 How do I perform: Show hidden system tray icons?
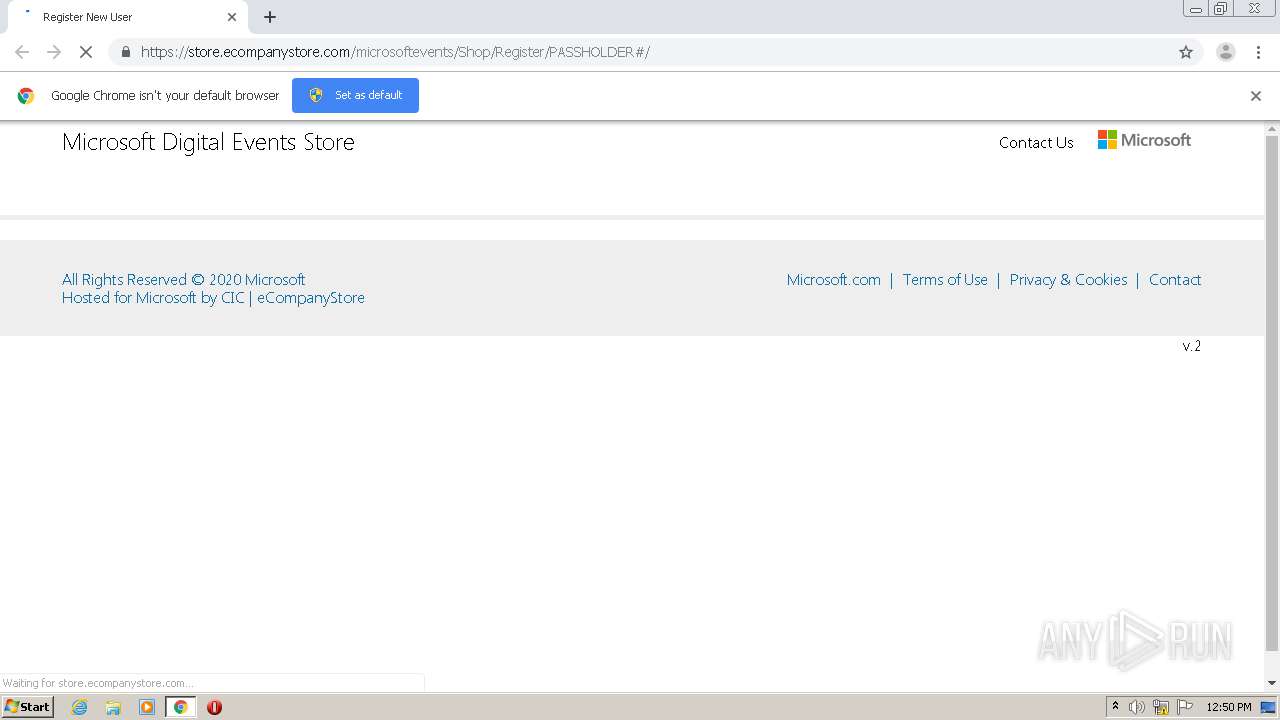tap(1115, 707)
